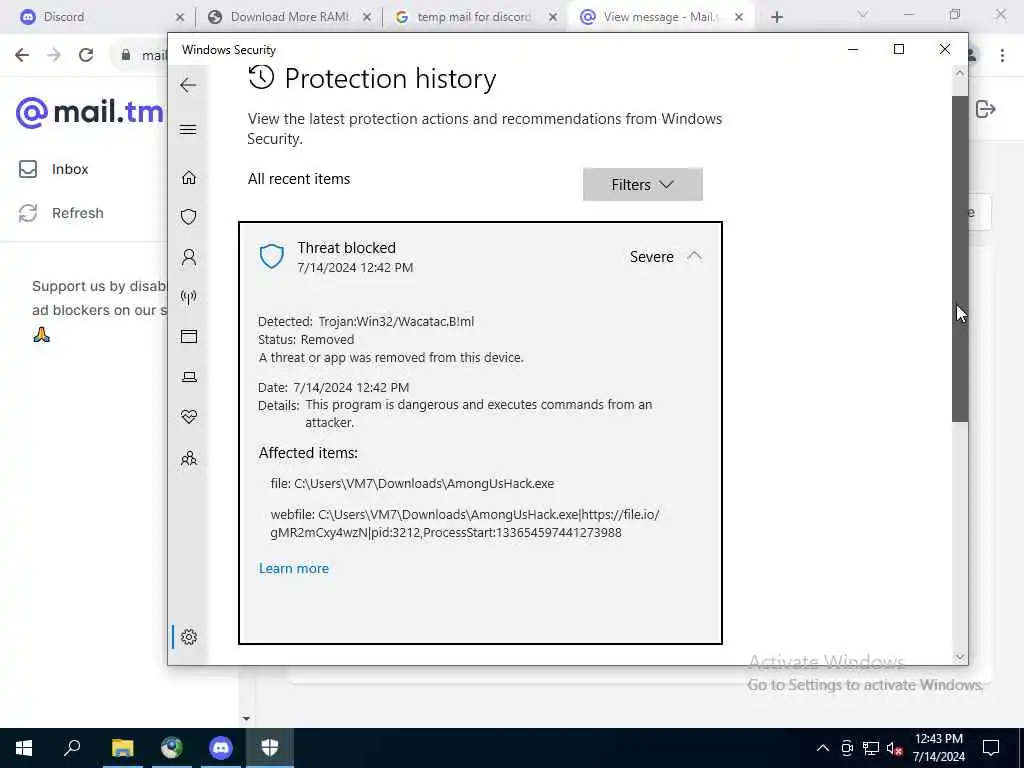Image resolution: width=1024 pixels, height=768 pixels.
Task: Close the Discord browser tab
Action: point(180,18)
